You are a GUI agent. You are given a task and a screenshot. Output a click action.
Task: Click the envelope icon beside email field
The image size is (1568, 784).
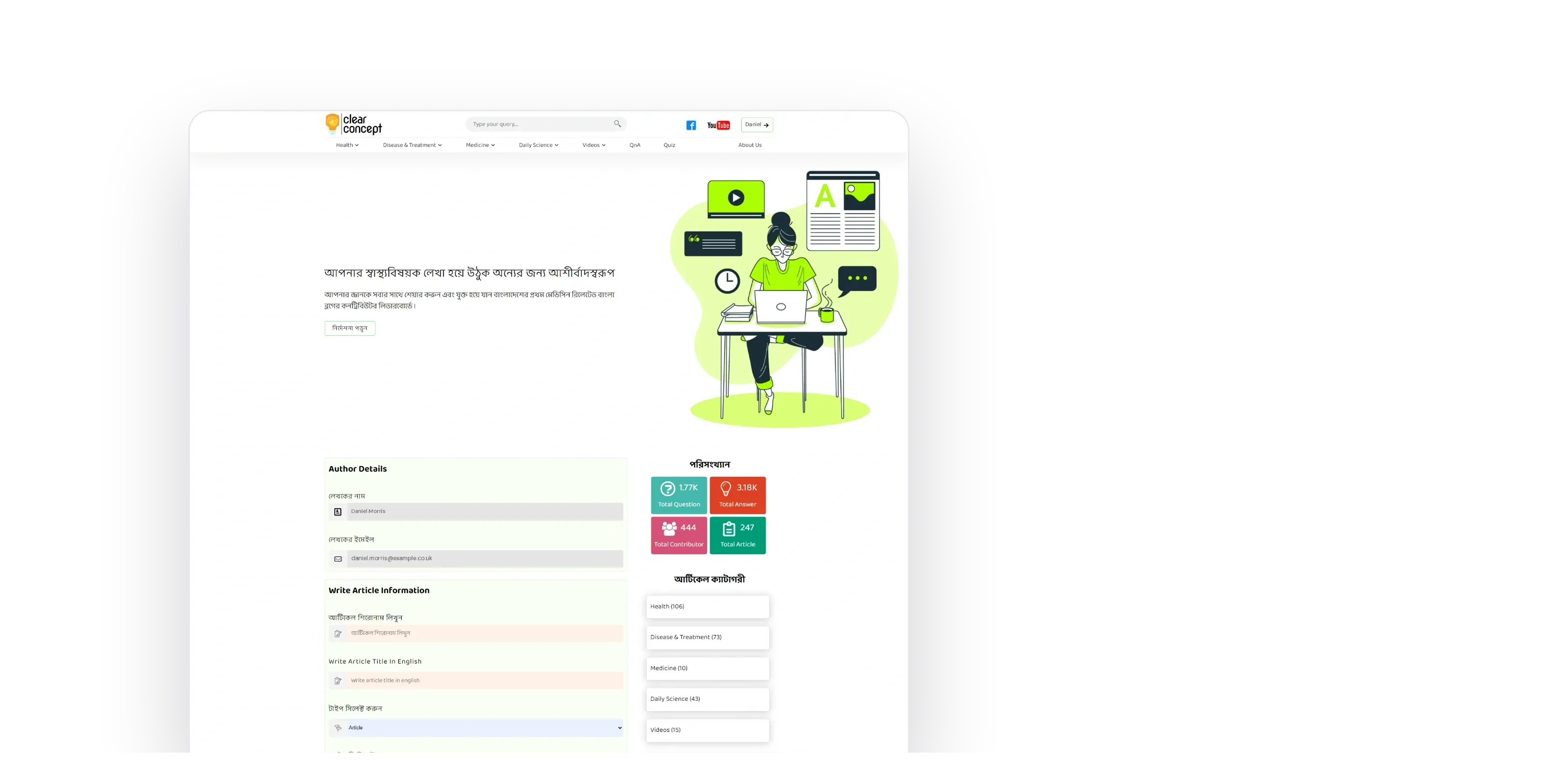pos(338,559)
